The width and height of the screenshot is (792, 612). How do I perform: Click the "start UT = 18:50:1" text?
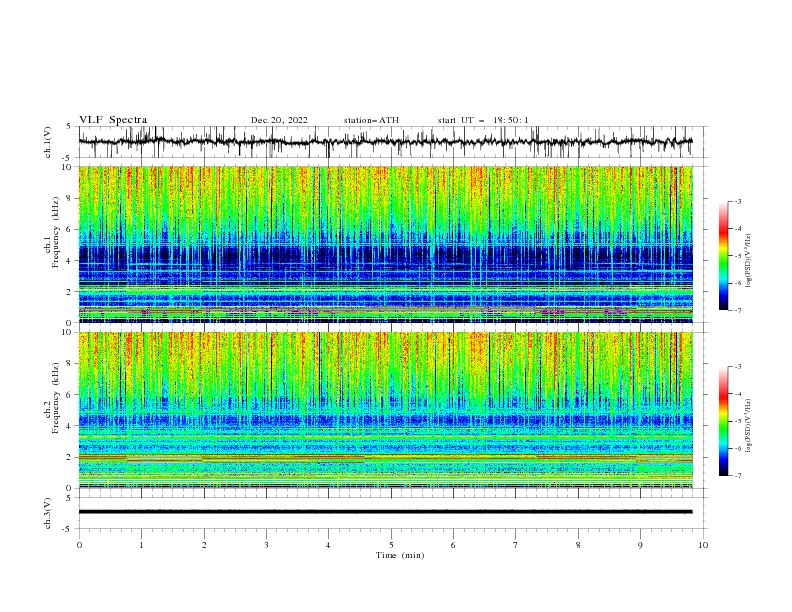coord(483,120)
